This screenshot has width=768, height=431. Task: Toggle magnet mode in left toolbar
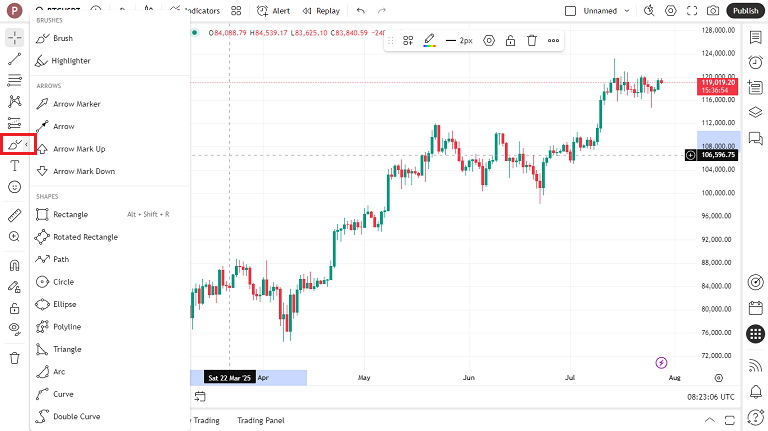pyautogui.click(x=14, y=267)
